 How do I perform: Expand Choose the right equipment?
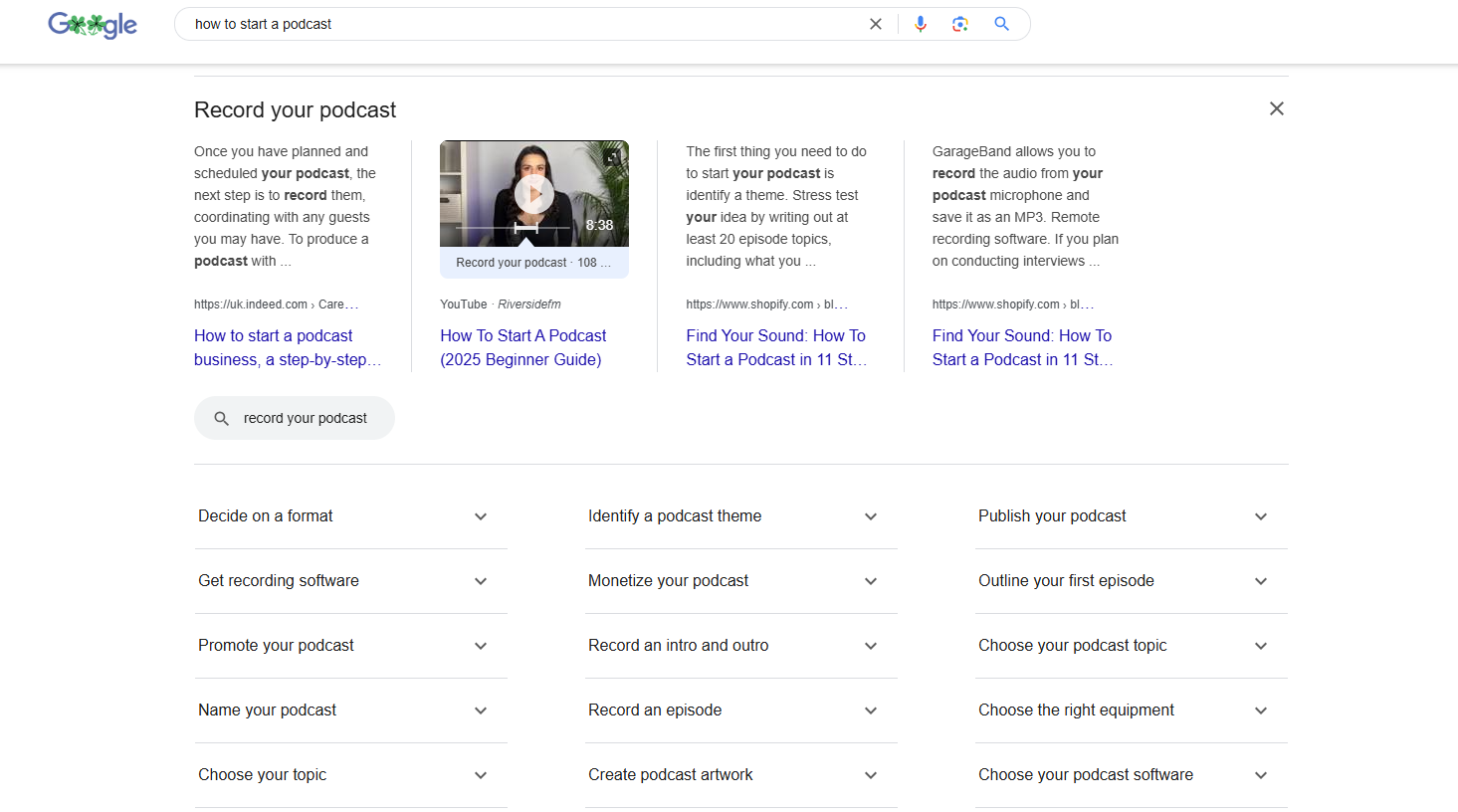1132,710
